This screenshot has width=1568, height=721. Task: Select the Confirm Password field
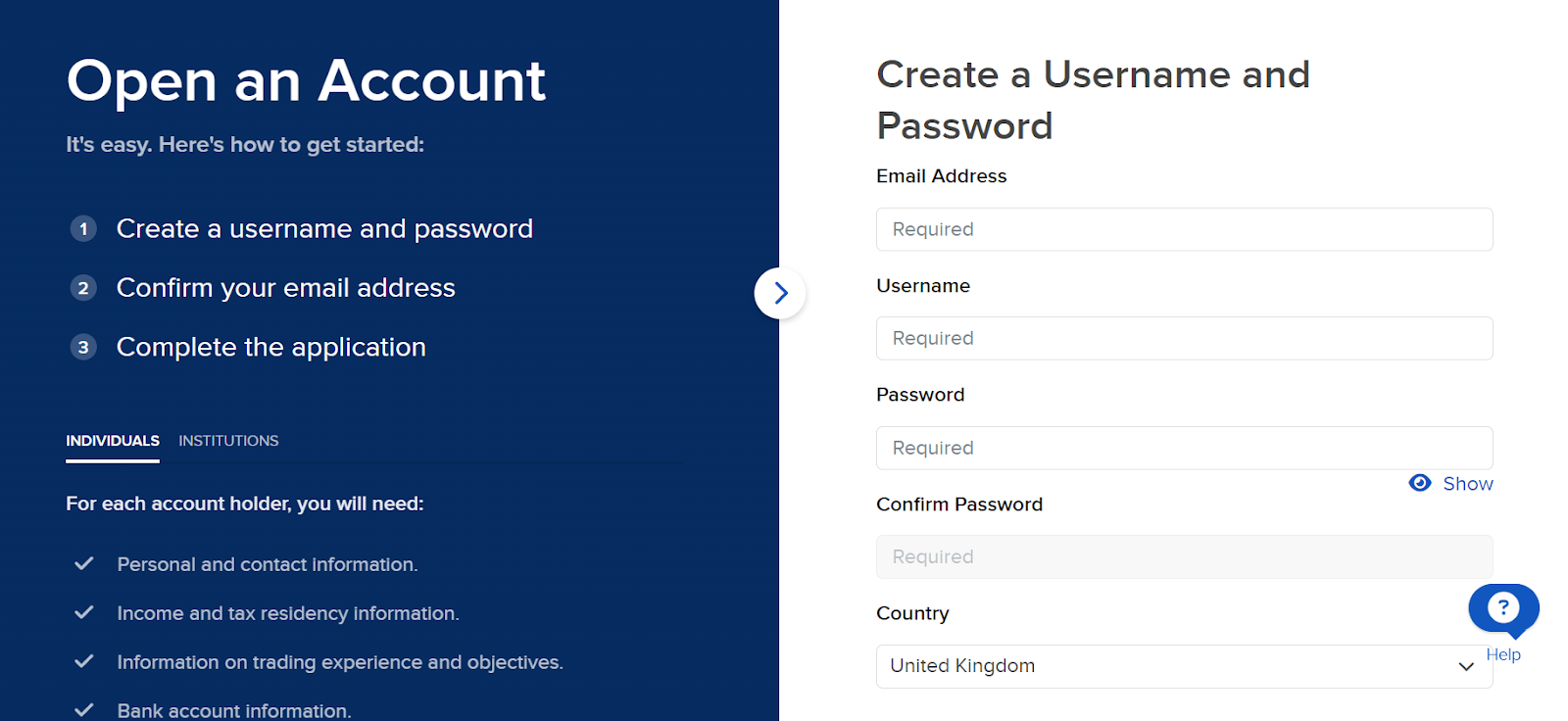[x=1184, y=556]
